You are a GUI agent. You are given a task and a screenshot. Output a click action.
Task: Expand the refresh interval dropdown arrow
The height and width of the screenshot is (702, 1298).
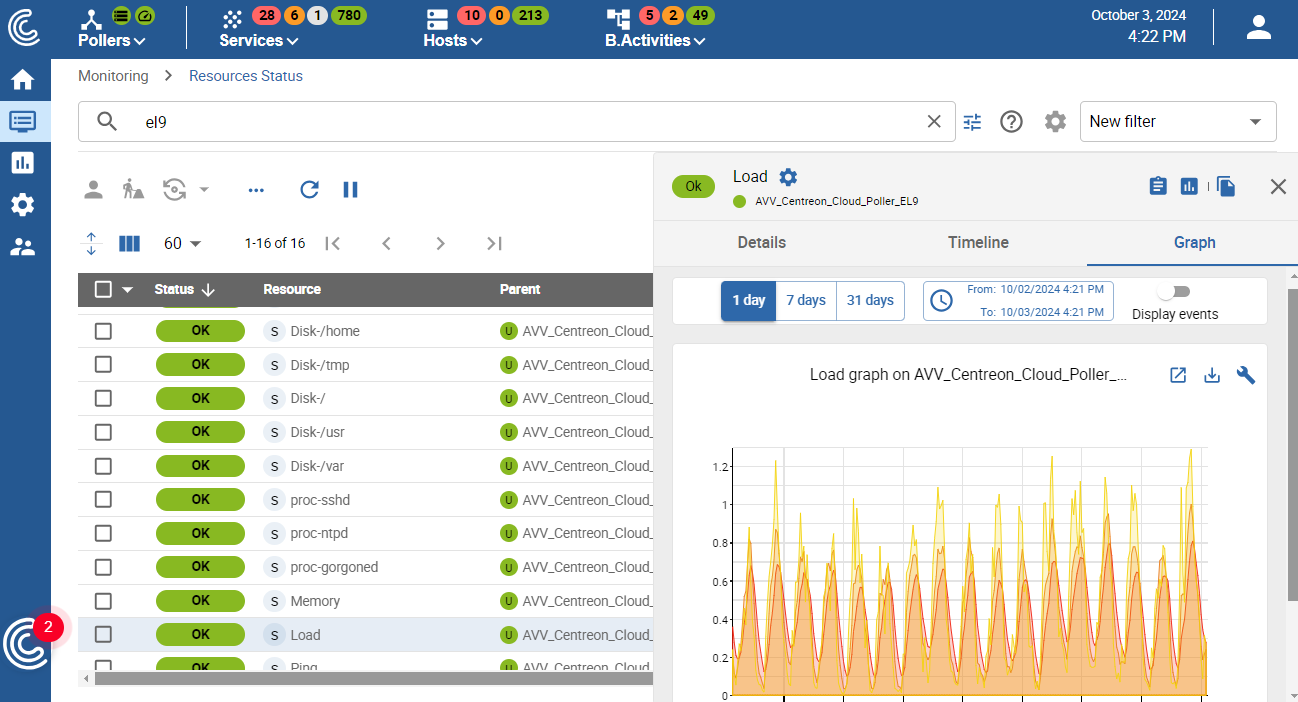point(205,189)
